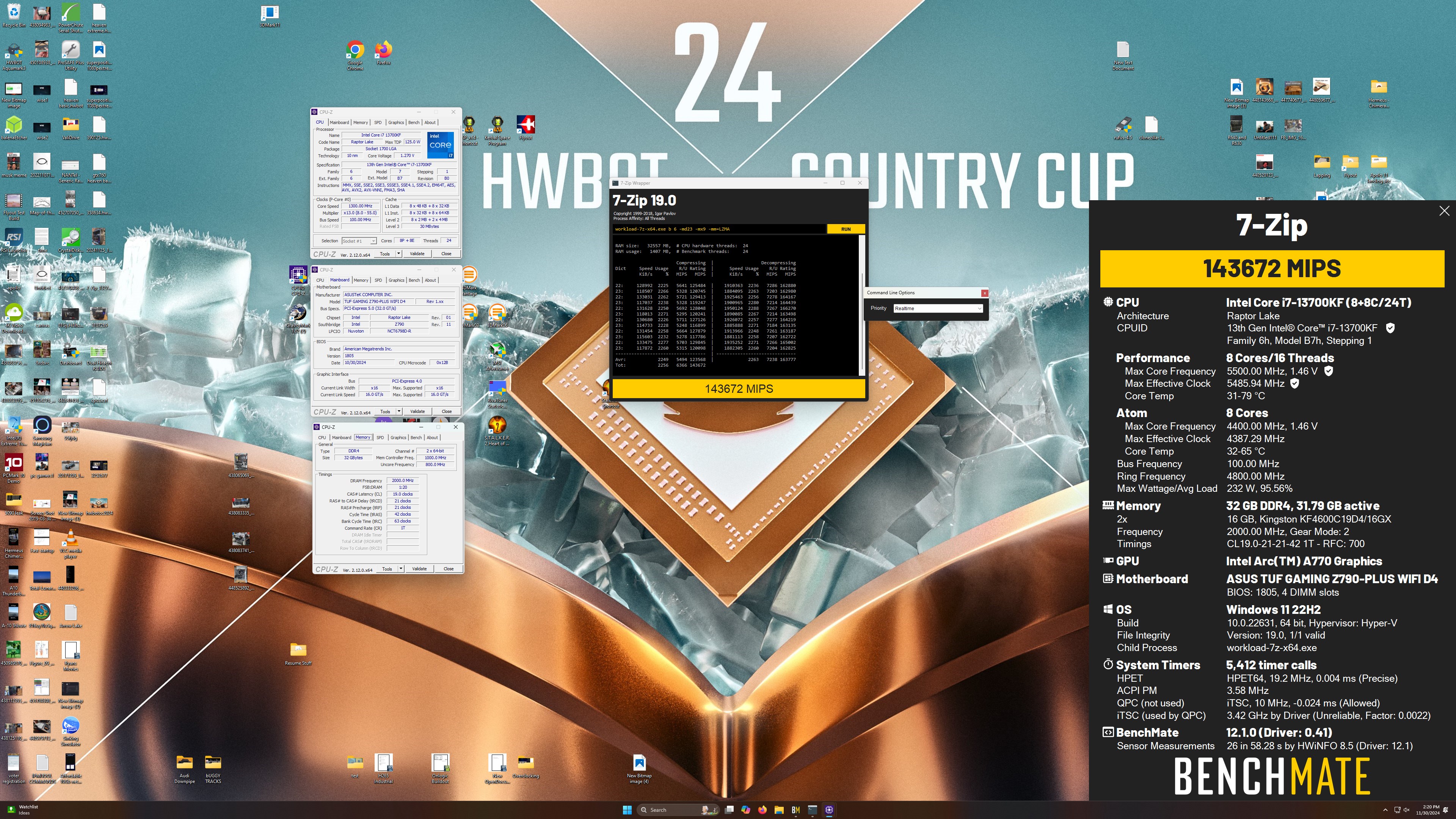Expand Tools dropdown arrow in top CPU-Z window

(x=399, y=254)
